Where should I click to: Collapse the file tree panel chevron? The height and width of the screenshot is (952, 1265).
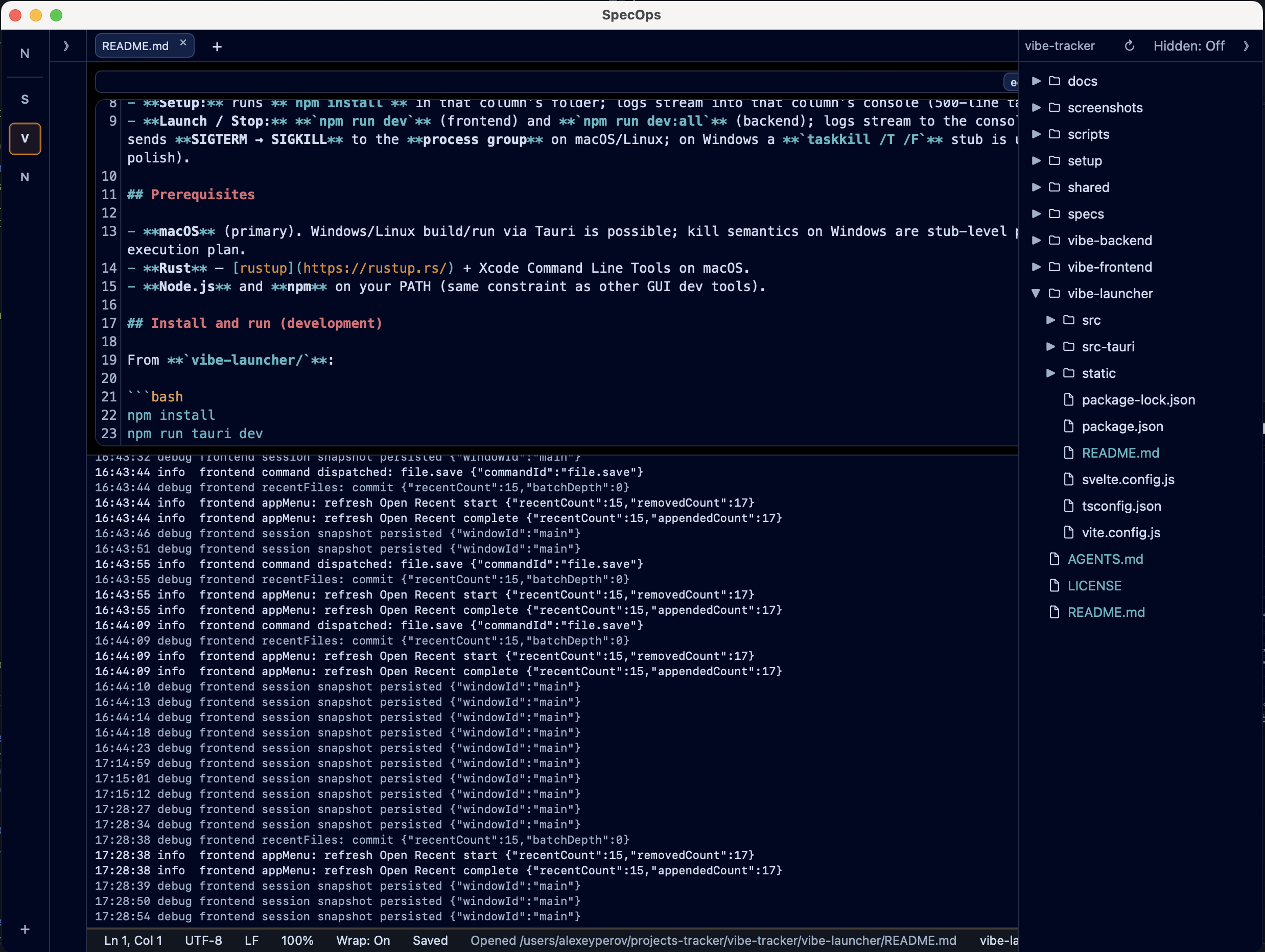(x=1246, y=46)
